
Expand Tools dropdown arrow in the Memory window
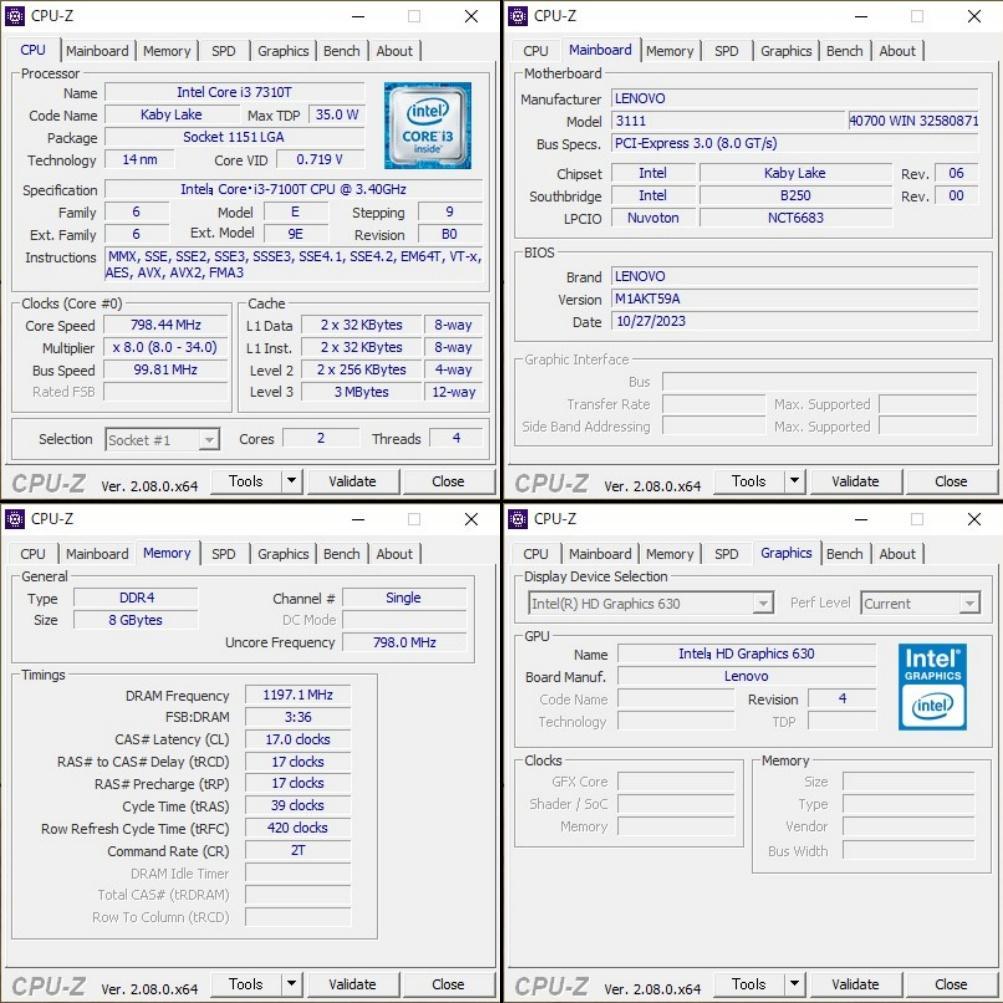point(292,984)
